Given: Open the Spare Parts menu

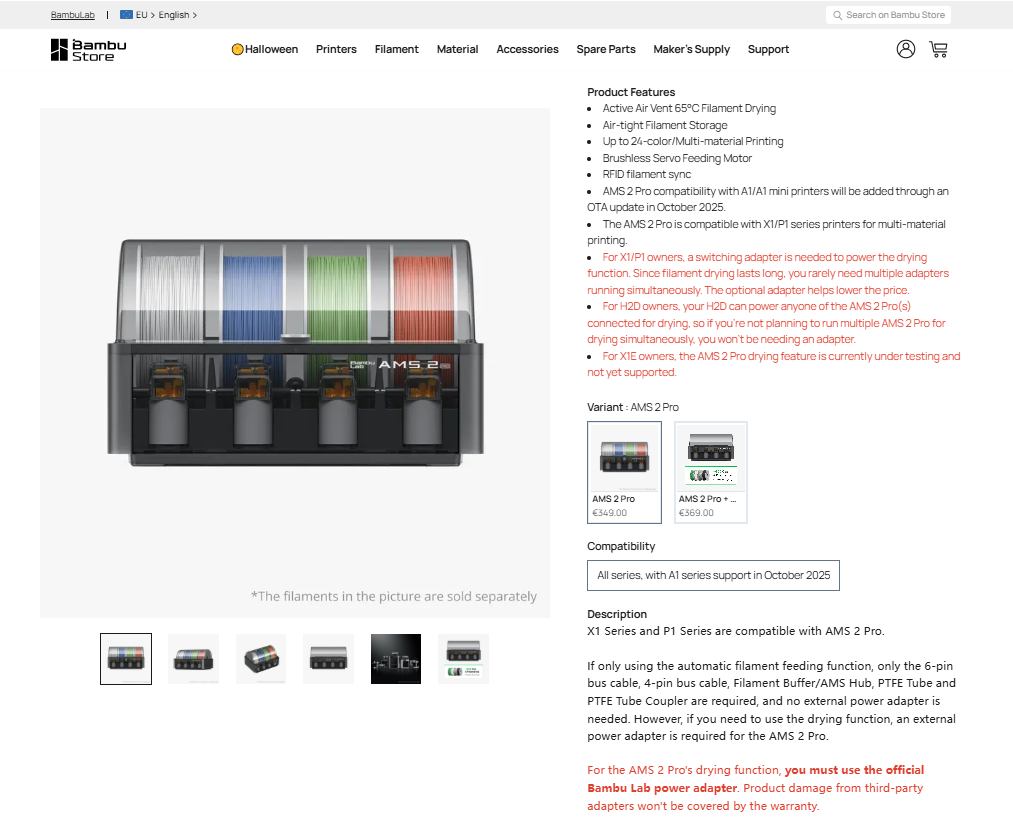Looking at the screenshot, I should coord(606,49).
